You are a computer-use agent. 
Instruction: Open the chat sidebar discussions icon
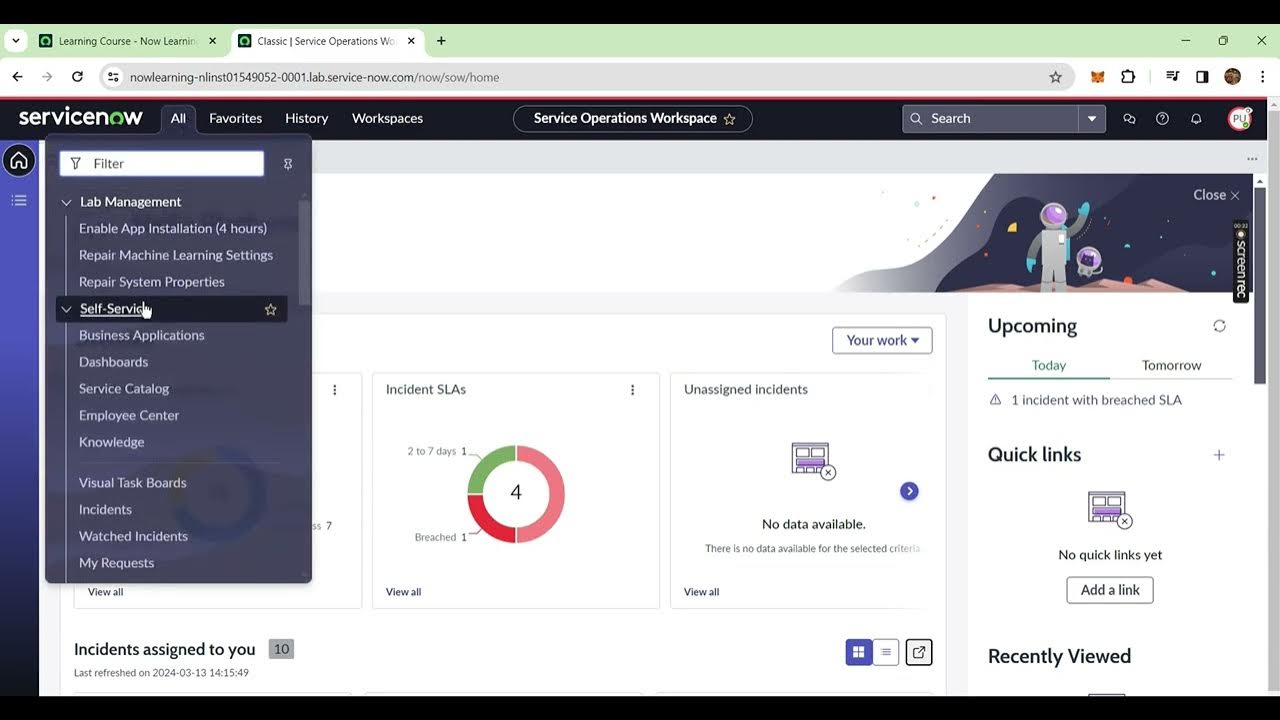click(x=1129, y=118)
